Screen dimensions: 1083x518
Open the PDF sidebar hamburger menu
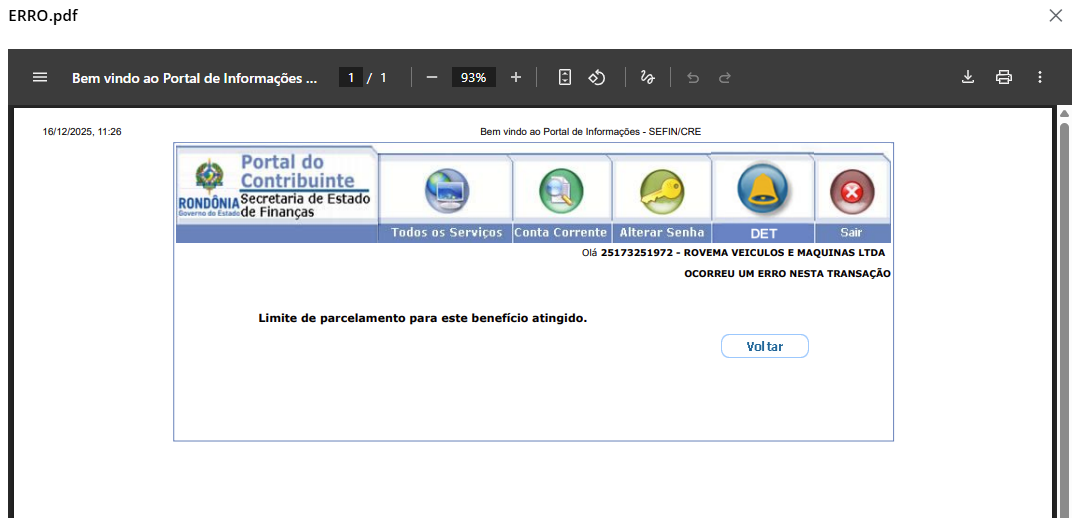(40, 77)
